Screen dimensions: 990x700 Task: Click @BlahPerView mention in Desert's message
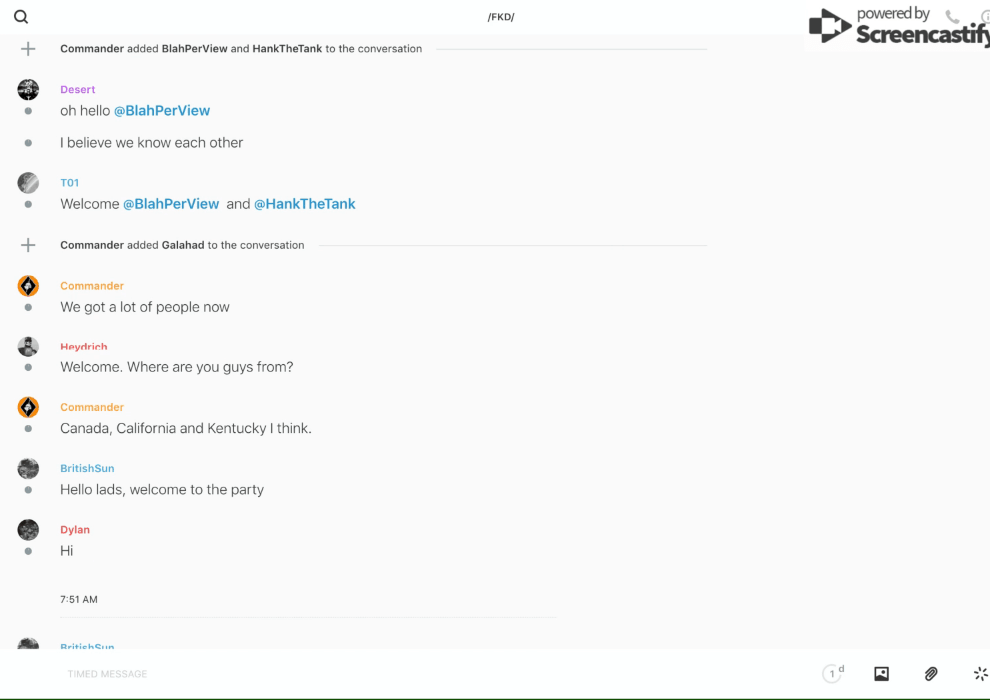tap(161, 111)
